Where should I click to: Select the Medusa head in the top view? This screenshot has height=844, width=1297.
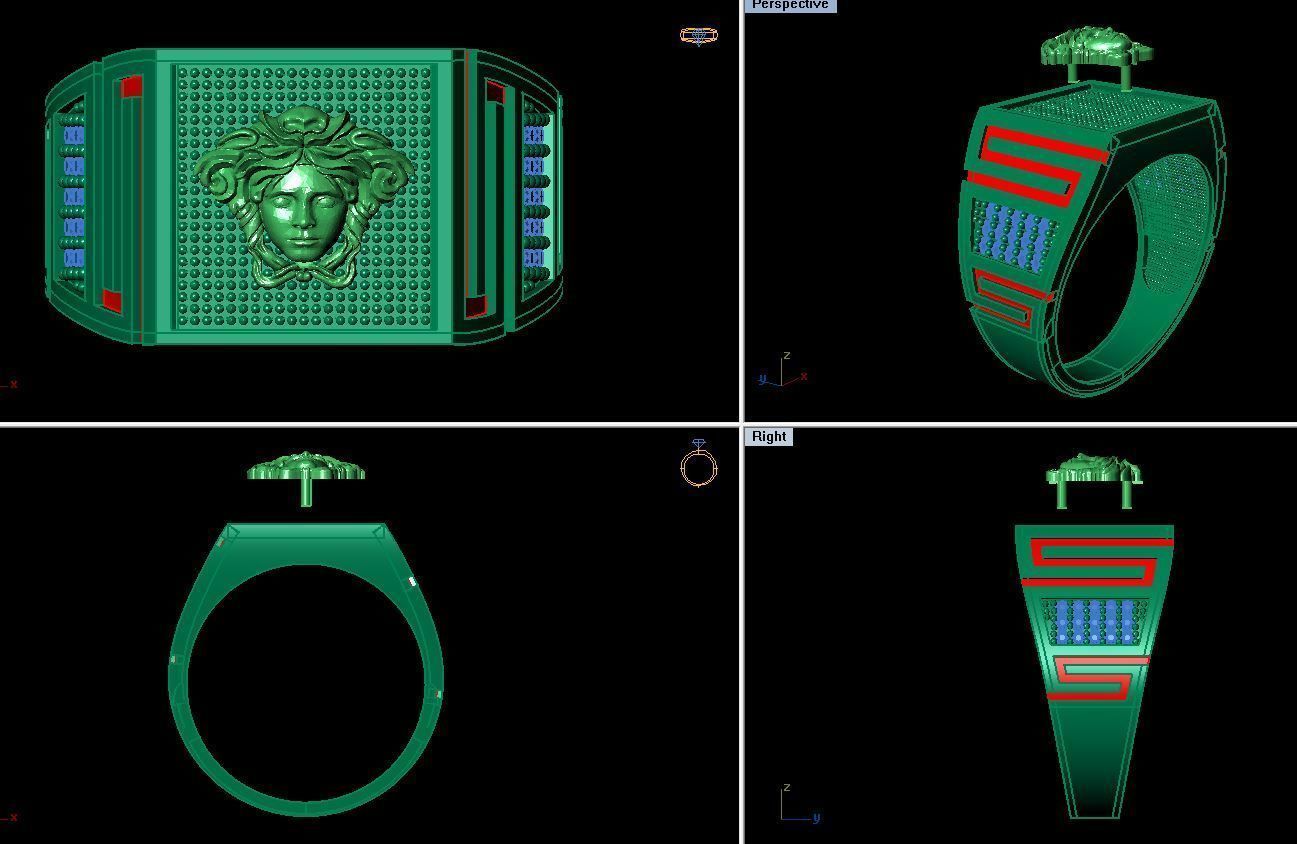[x=304, y=197]
